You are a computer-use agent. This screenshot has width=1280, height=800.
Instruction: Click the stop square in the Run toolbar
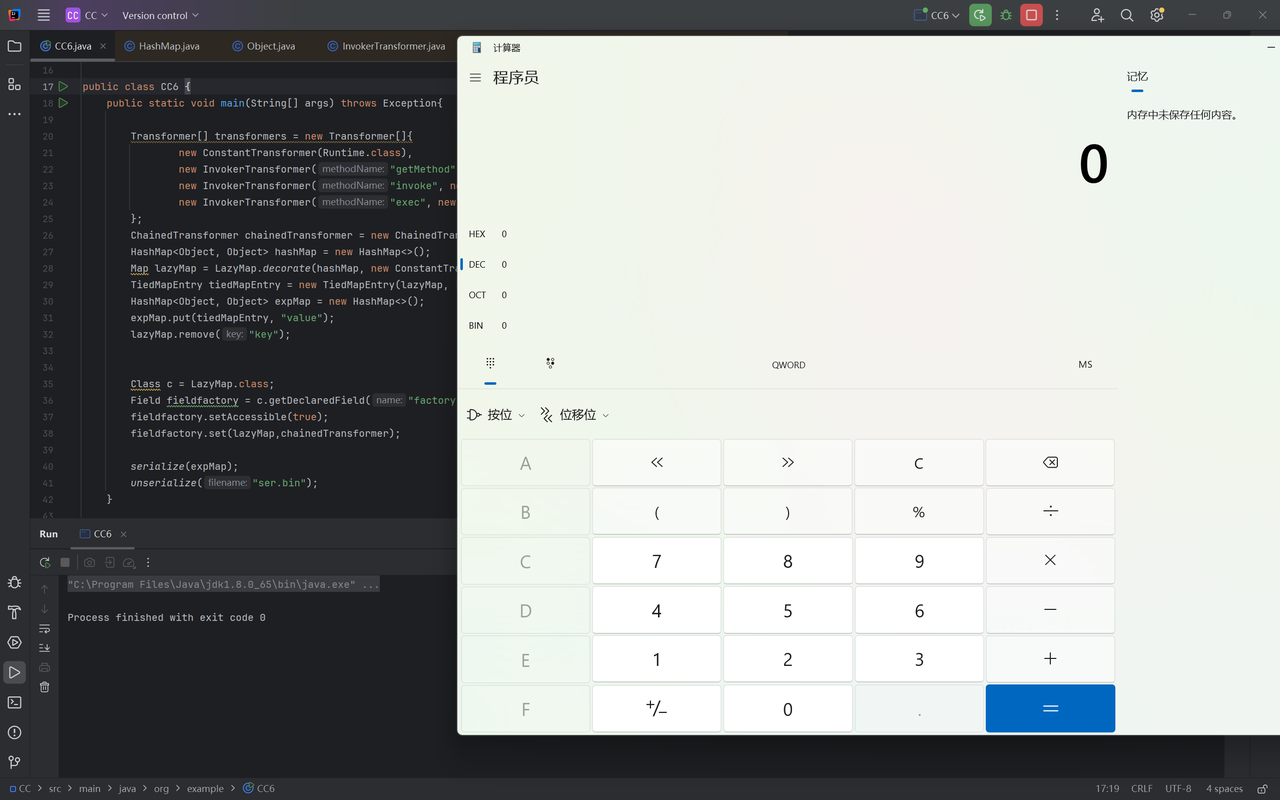pyautogui.click(x=65, y=563)
